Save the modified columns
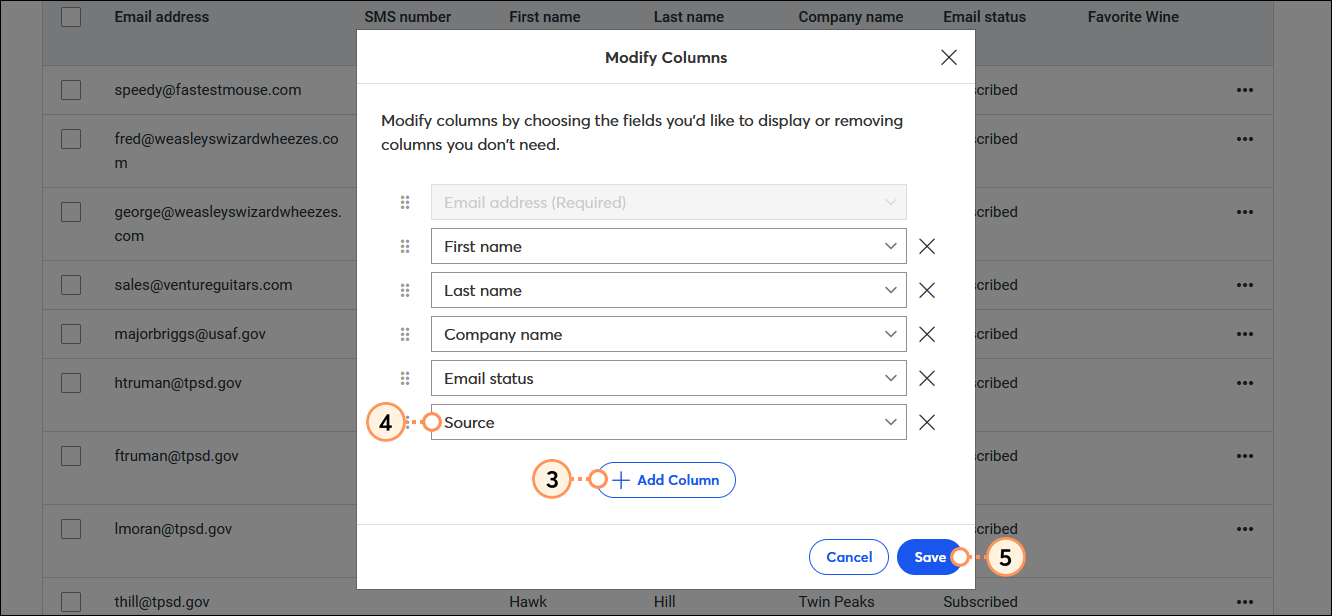The width and height of the screenshot is (1332, 616). 931,557
